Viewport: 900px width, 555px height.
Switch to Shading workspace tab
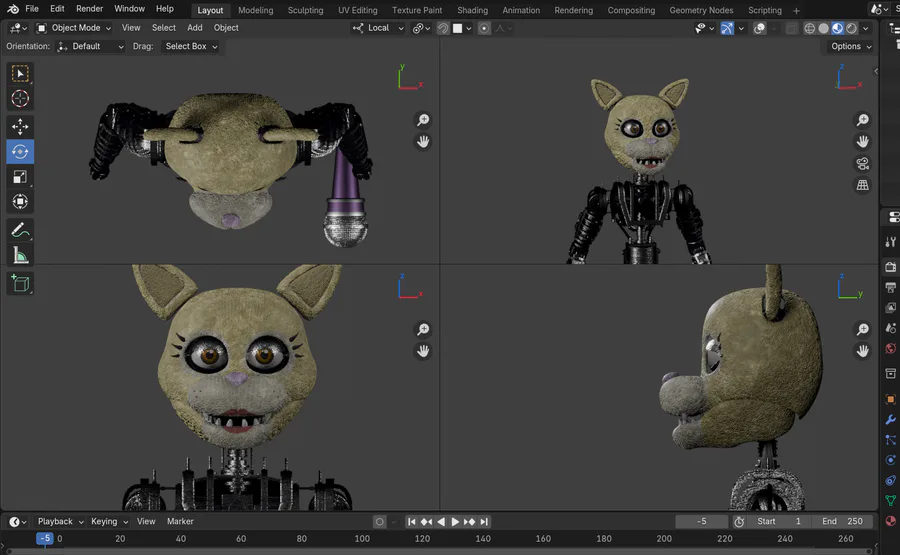[472, 10]
